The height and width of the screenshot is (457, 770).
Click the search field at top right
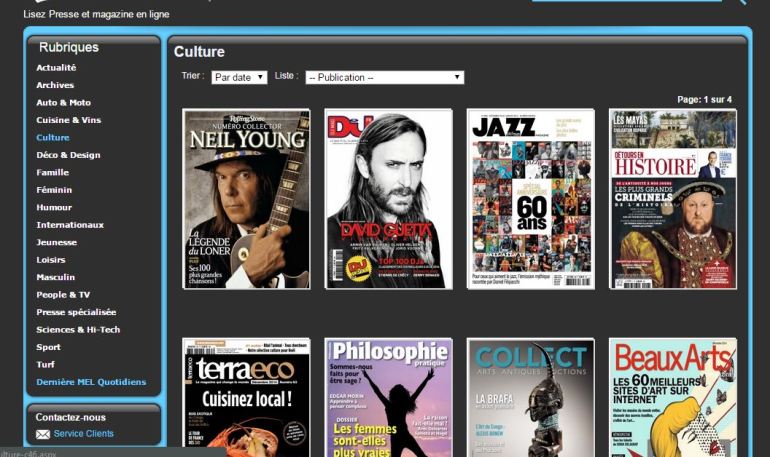[625, 3]
